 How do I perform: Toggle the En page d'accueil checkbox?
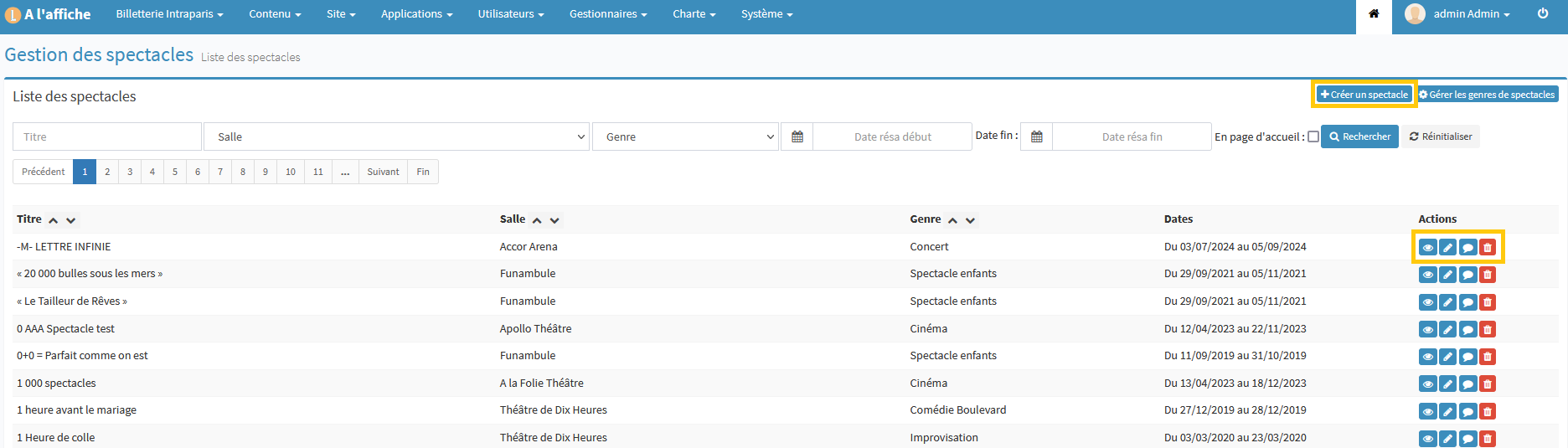(x=1313, y=136)
